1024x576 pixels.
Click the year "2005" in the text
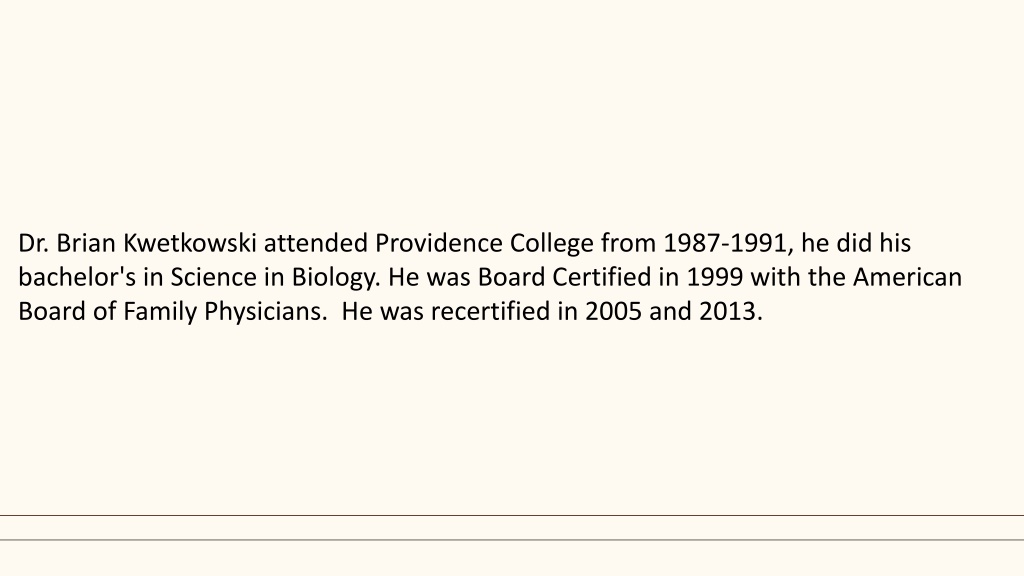(613, 311)
